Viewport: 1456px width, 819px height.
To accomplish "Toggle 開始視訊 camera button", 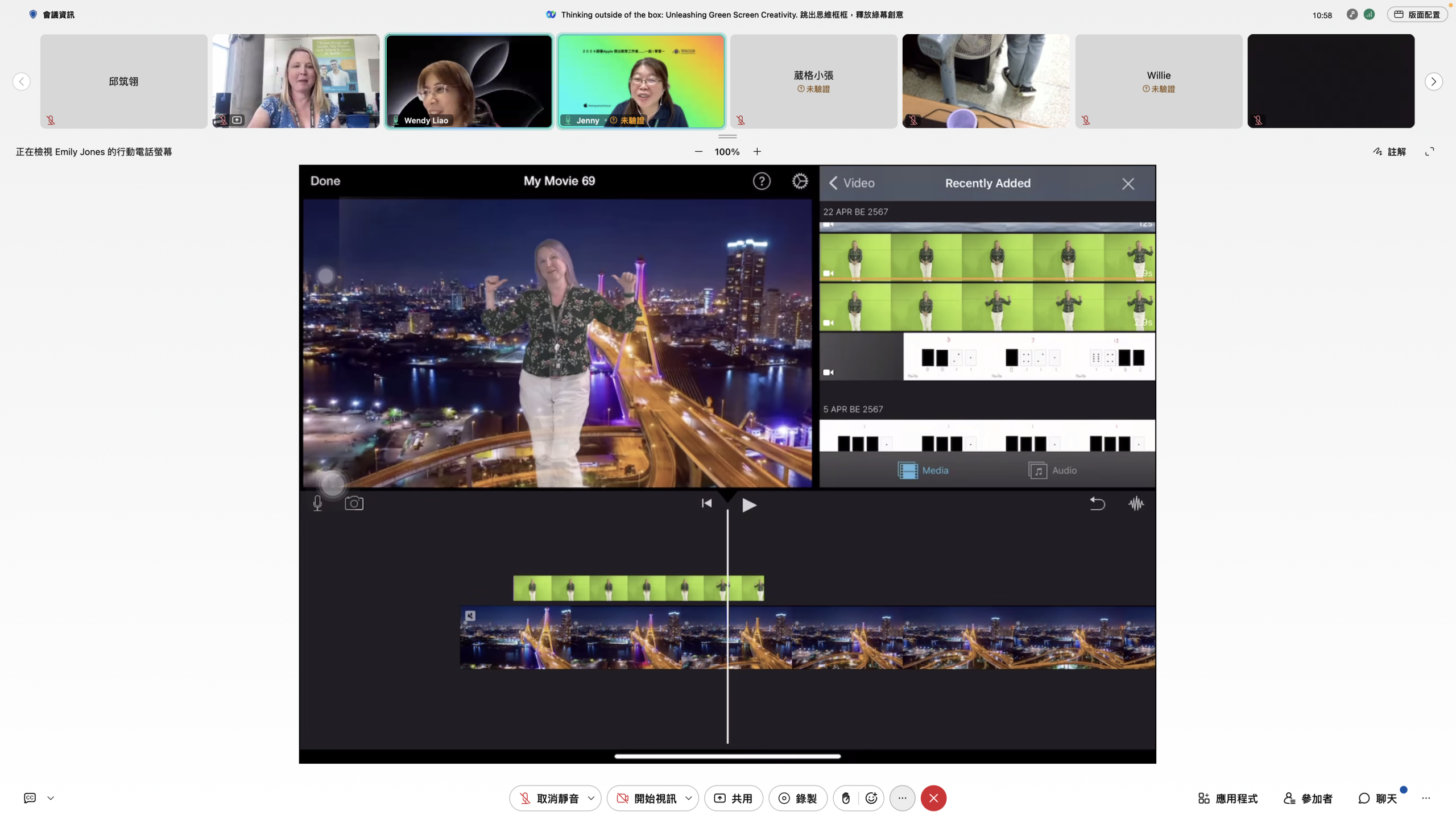I will (646, 798).
